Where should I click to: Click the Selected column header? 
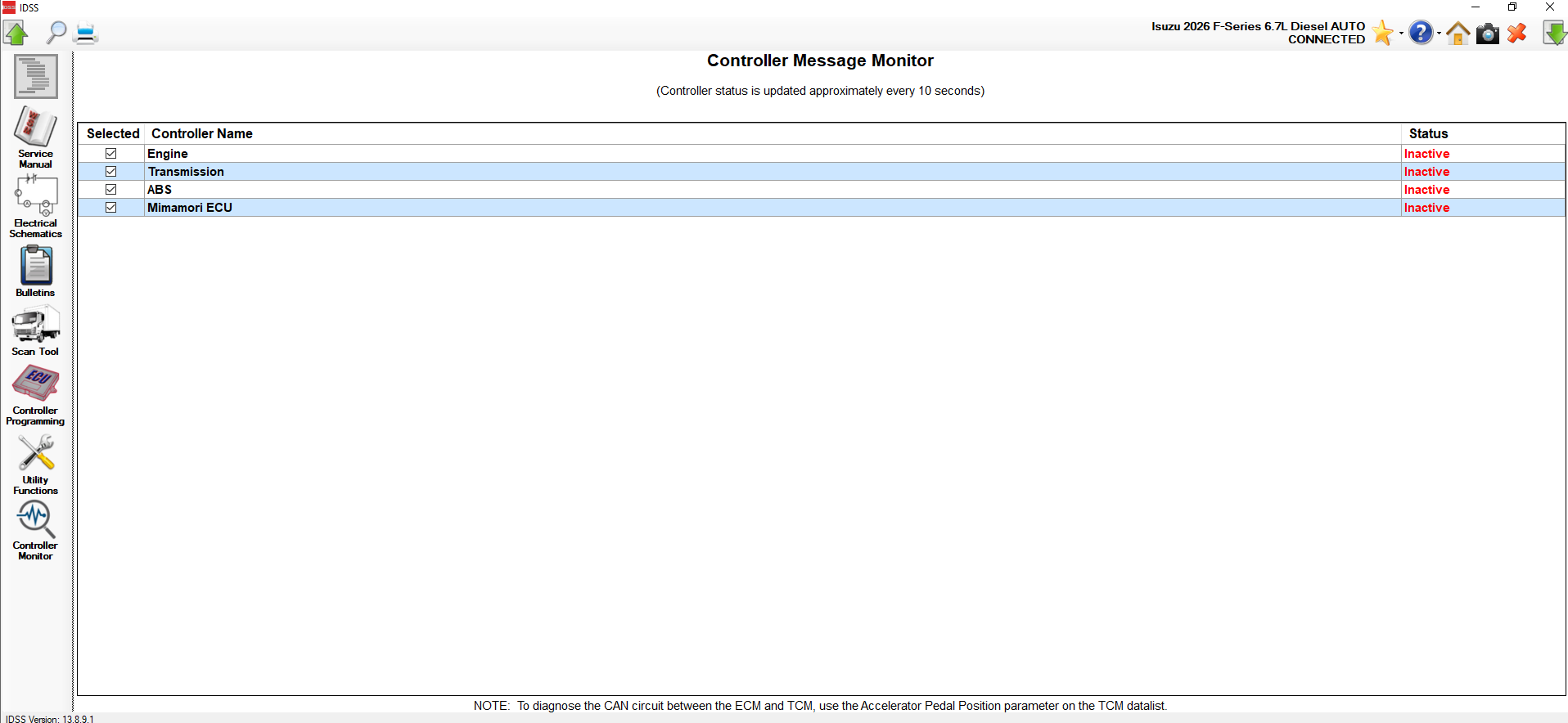tap(113, 133)
